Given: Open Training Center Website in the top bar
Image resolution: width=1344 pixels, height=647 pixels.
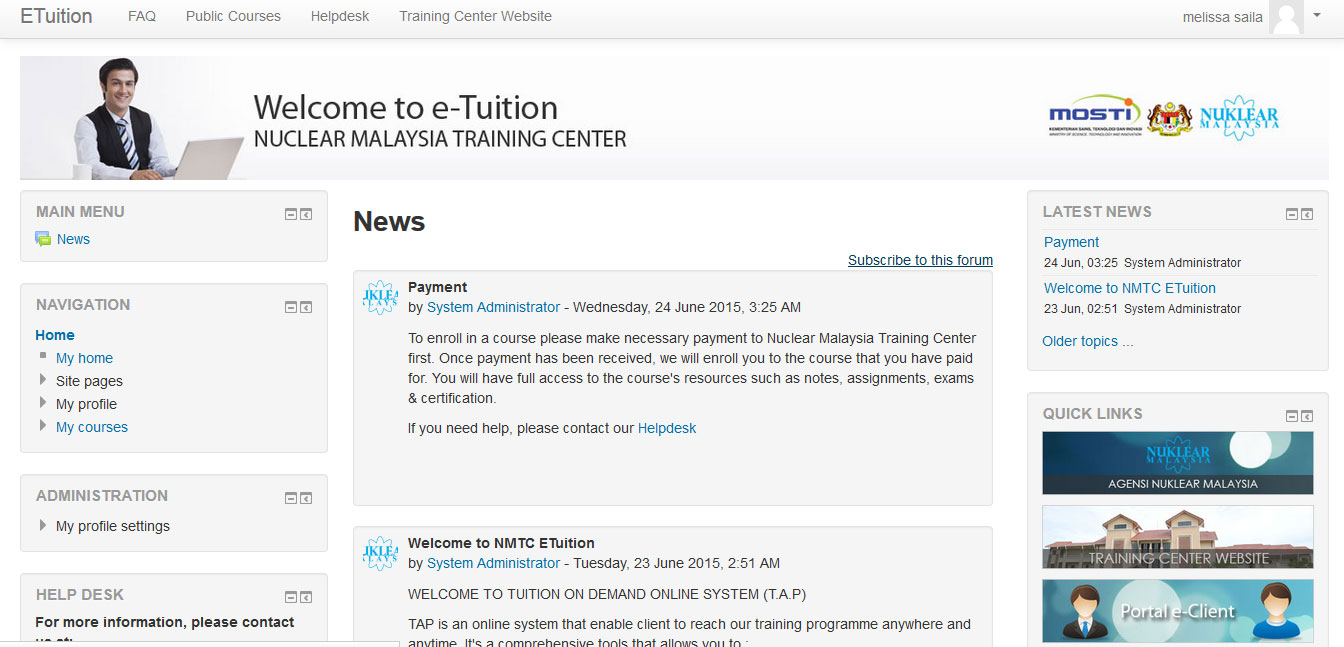Looking at the screenshot, I should click(x=475, y=16).
